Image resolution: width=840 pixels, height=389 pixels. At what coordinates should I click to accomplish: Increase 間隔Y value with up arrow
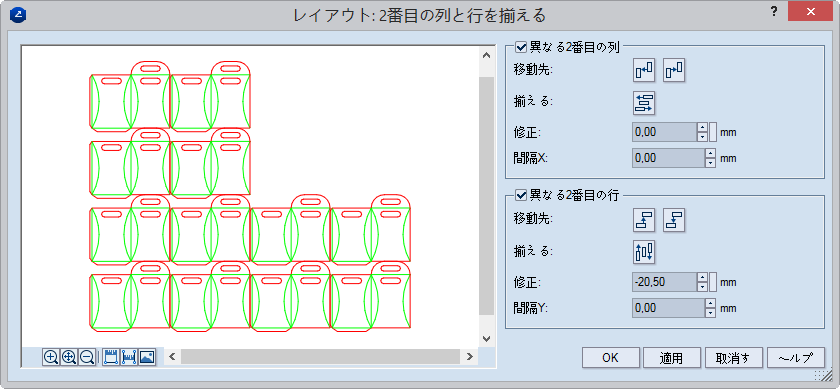tap(711, 304)
